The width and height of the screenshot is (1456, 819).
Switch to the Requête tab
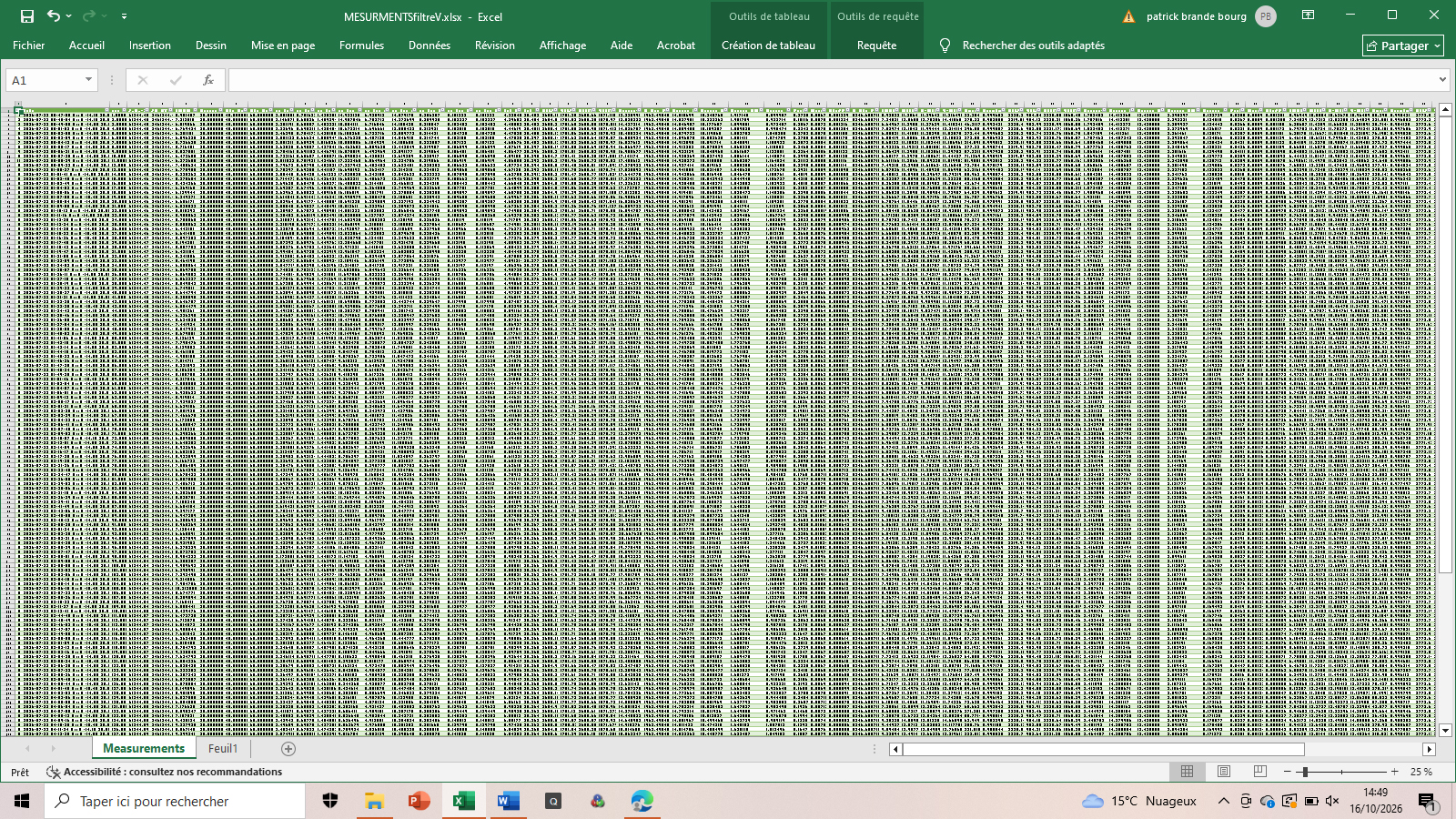[x=876, y=45]
